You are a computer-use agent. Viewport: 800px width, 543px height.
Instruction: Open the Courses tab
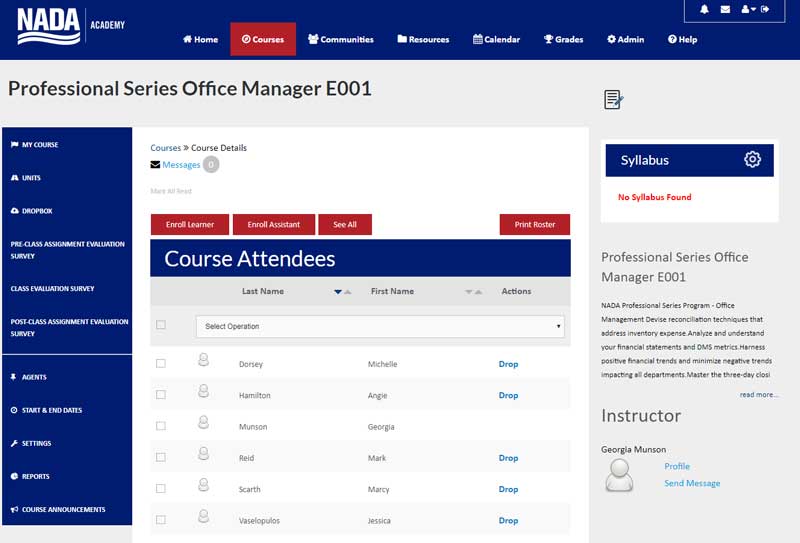263,39
